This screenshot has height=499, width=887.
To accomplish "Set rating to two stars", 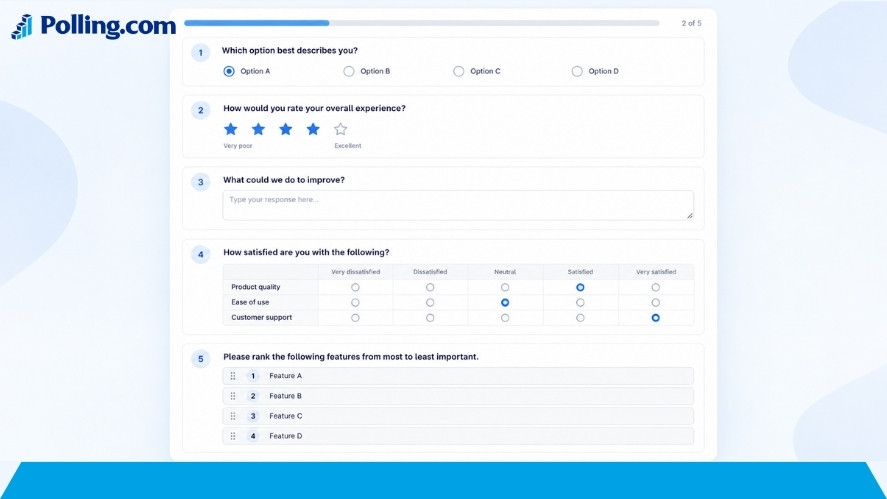I will pos(258,130).
